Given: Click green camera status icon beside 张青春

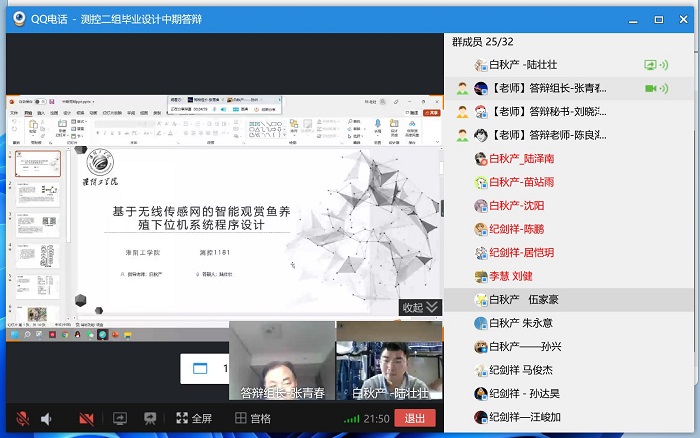Looking at the screenshot, I should (651, 88).
